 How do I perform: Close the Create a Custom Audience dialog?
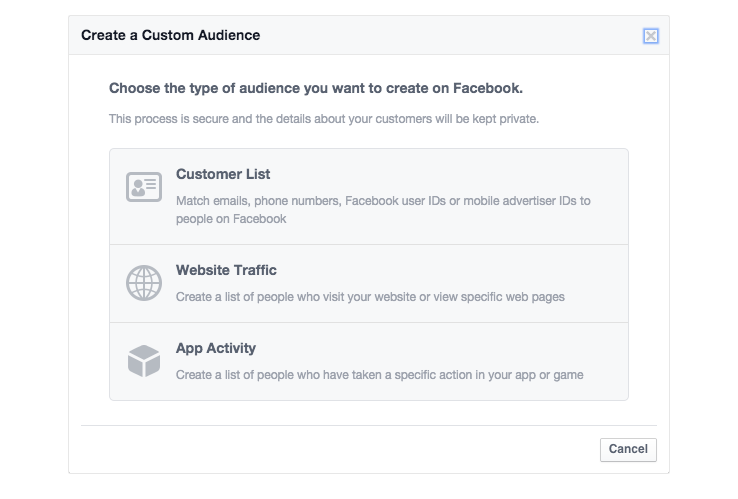[x=651, y=36]
